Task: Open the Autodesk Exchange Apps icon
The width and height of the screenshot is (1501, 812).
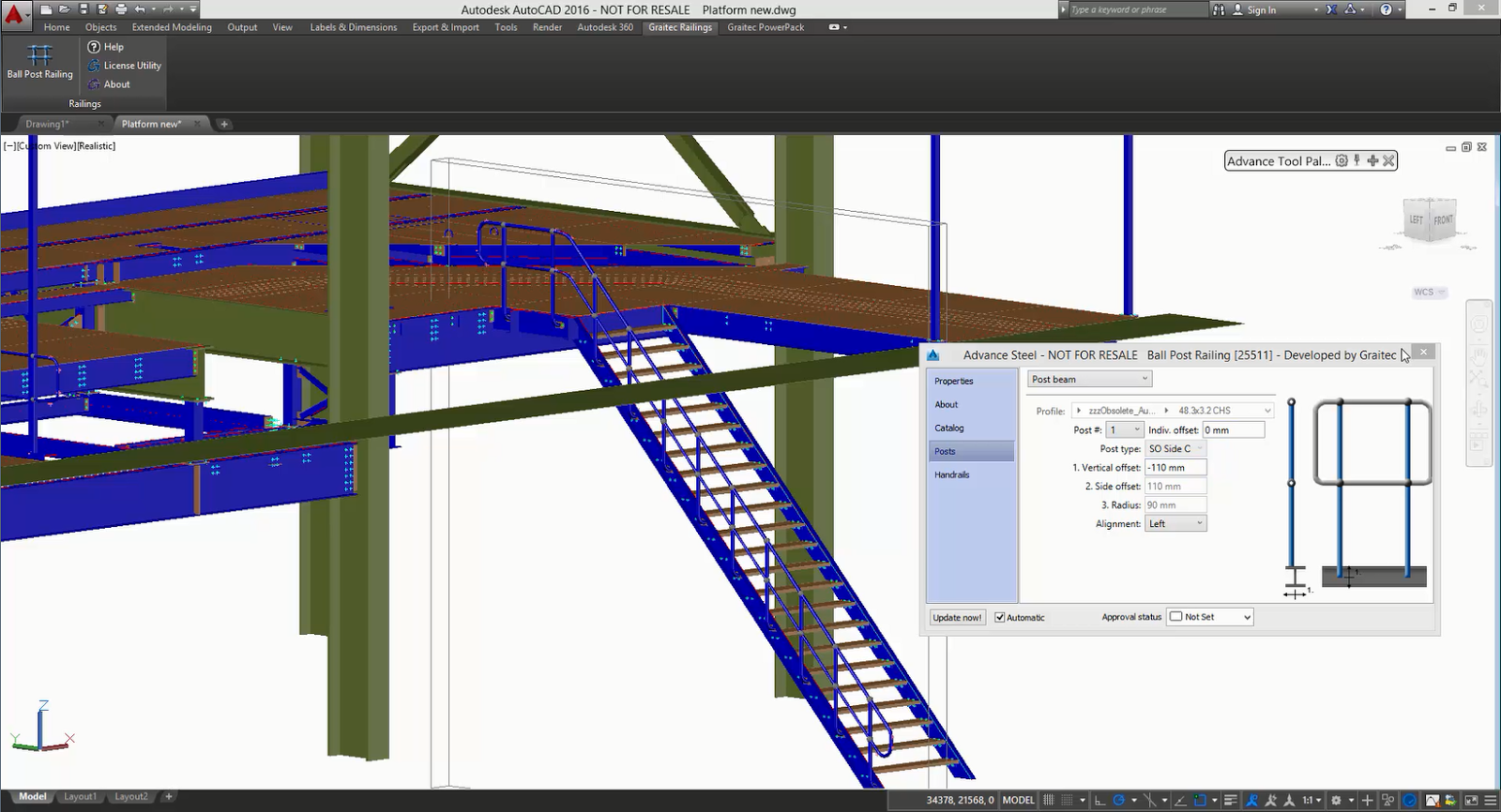Action: (1331, 9)
